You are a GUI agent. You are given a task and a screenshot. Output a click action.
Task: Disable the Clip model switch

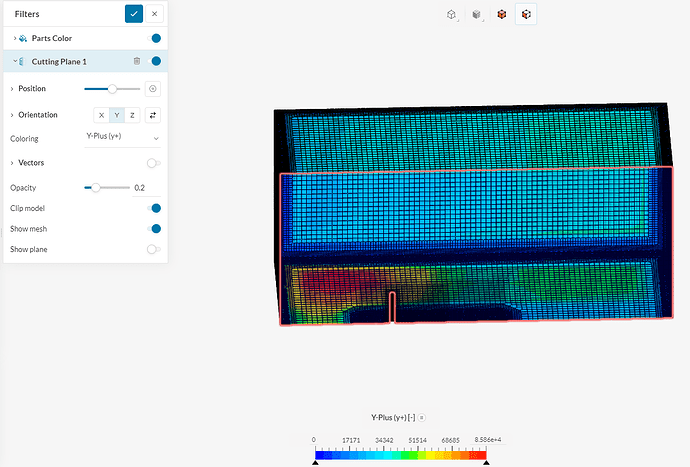(x=153, y=208)
